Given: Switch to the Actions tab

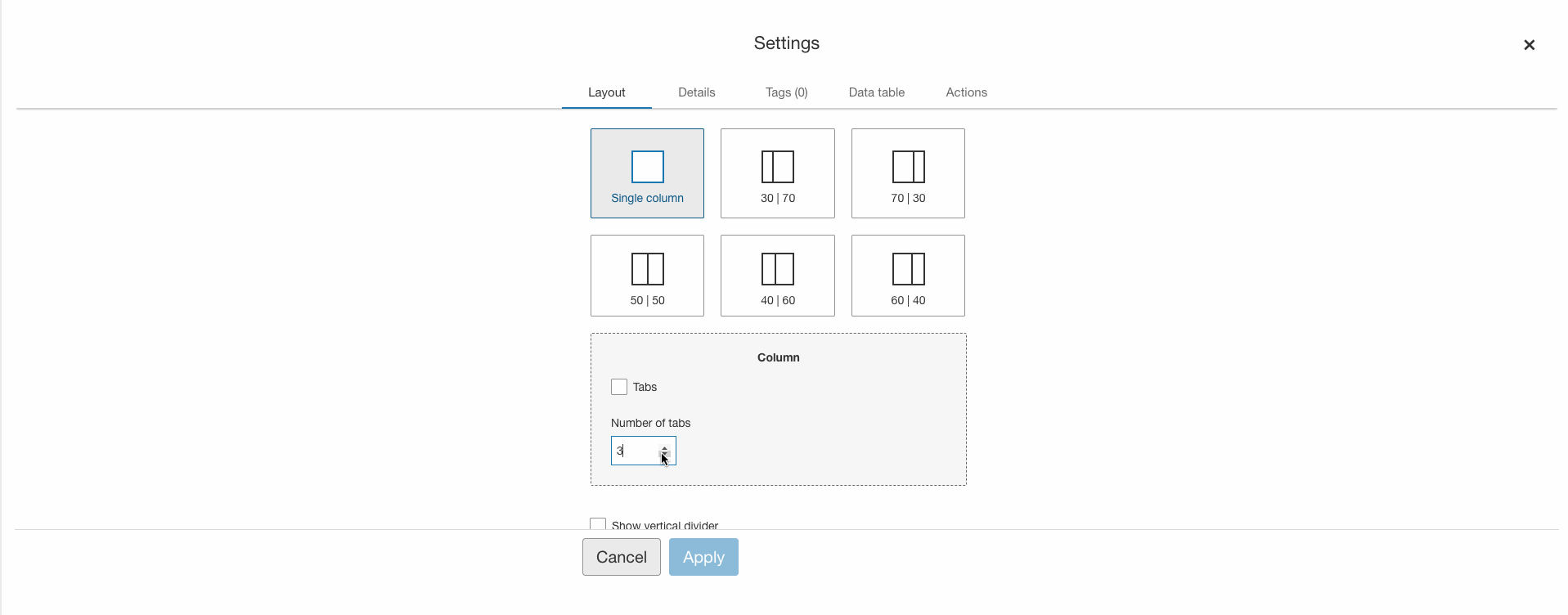Looking at the screenshot, I should coord(966,92).
